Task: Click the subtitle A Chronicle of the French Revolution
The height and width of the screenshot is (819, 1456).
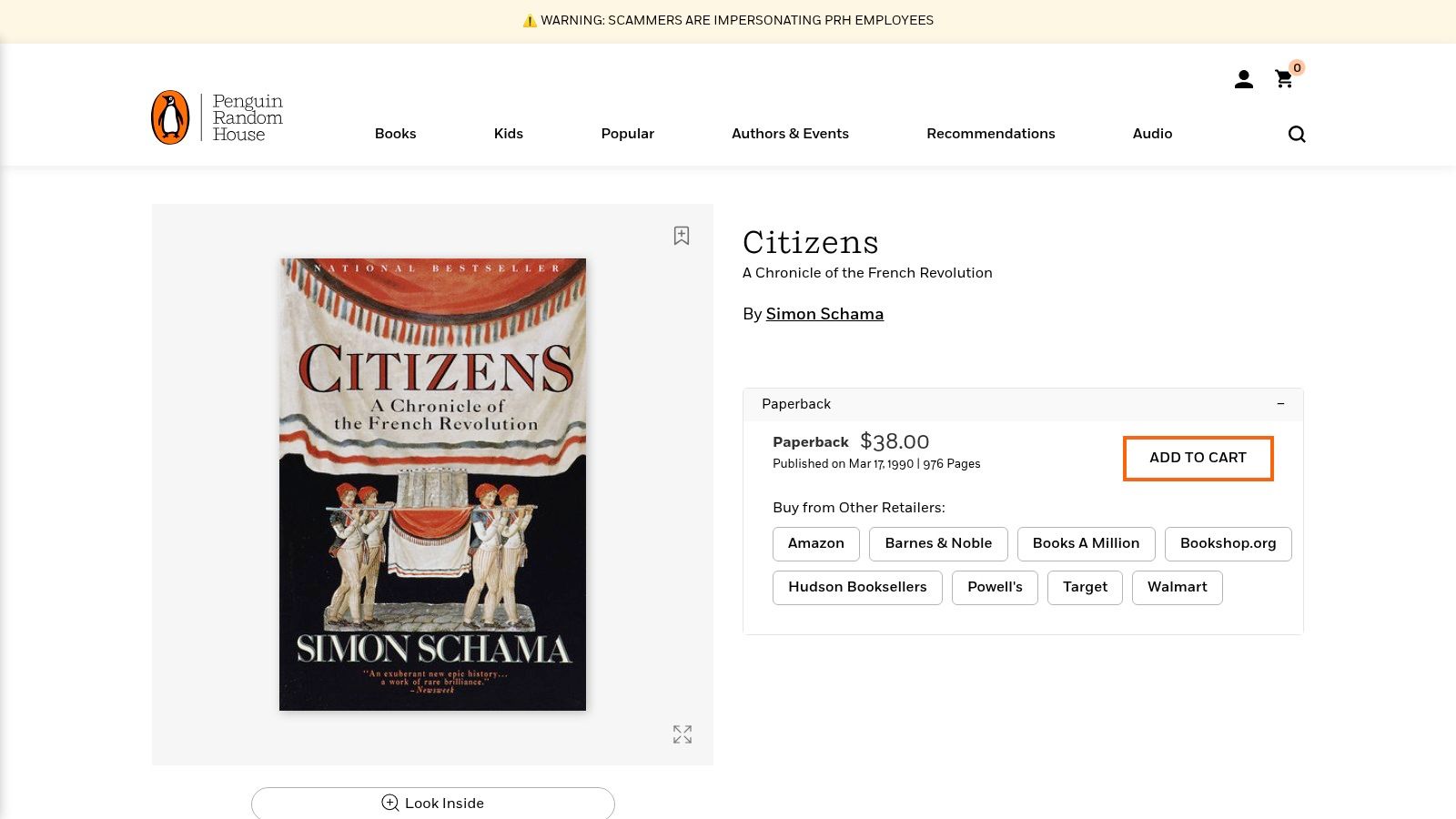Action: click(x=867, y=273)
